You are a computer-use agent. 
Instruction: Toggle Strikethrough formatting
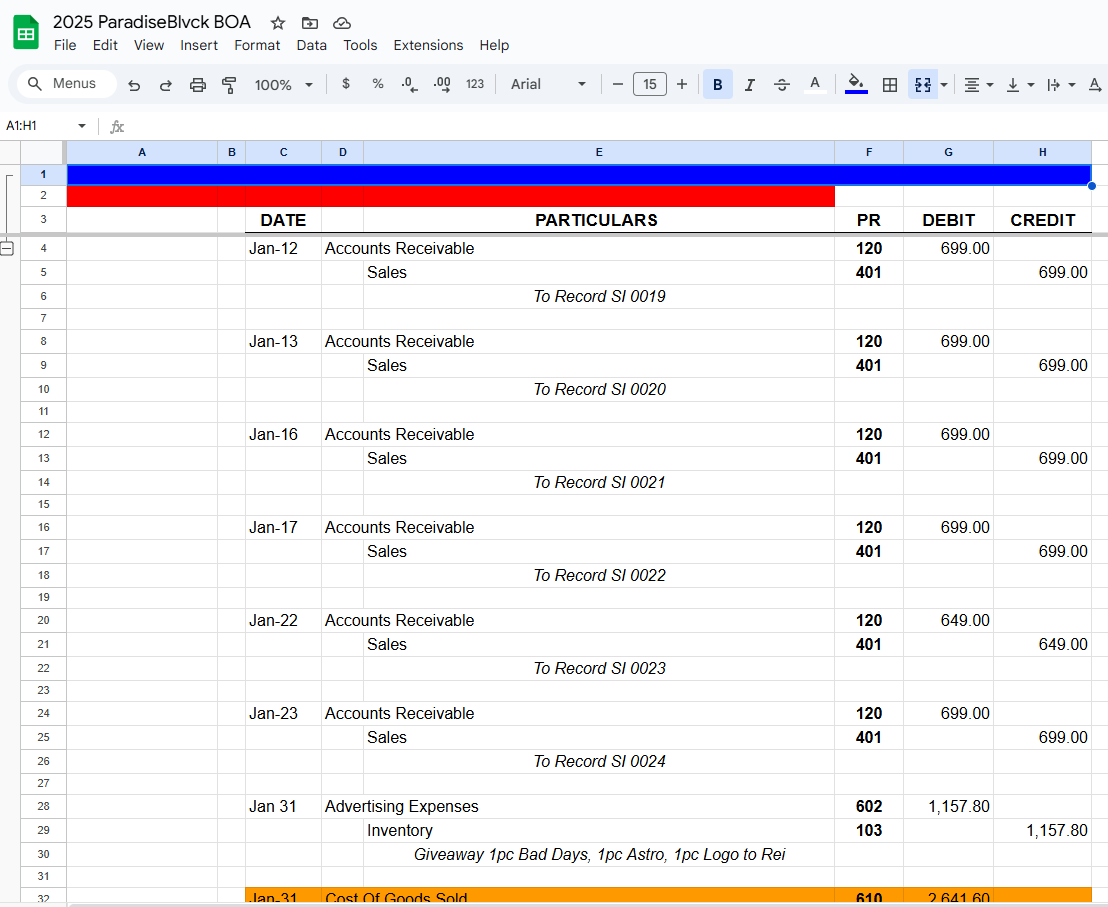pyautogui.click(x=782, y=85)
